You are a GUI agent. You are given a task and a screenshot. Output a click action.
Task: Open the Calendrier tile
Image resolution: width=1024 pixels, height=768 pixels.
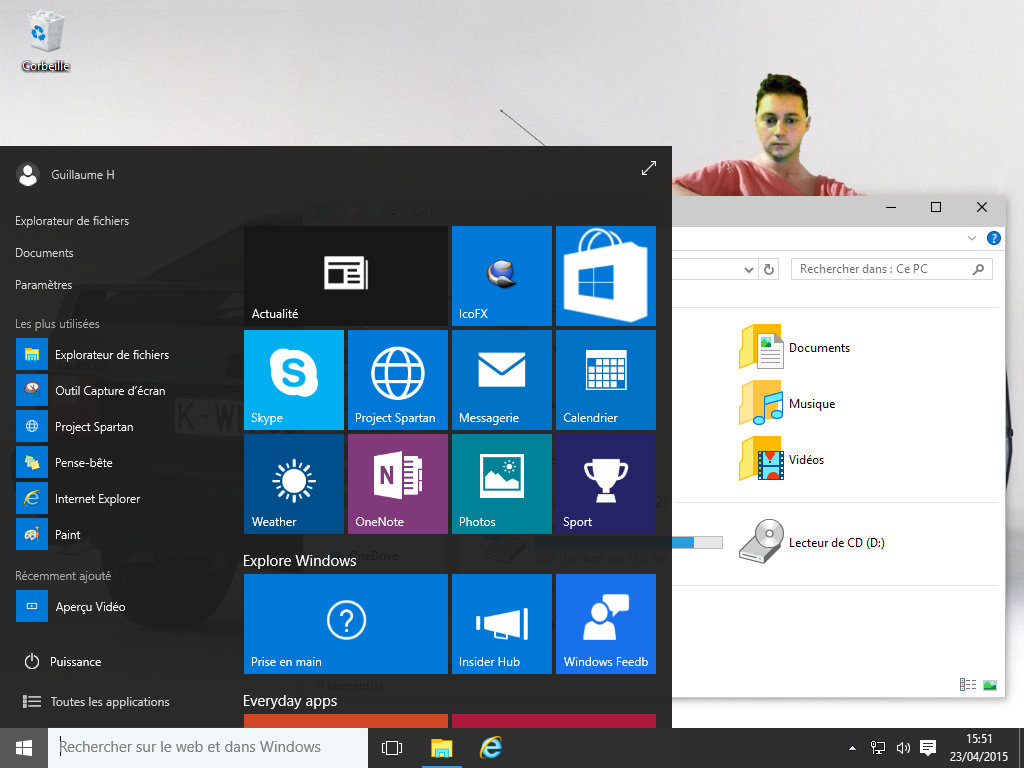[605, 379]
